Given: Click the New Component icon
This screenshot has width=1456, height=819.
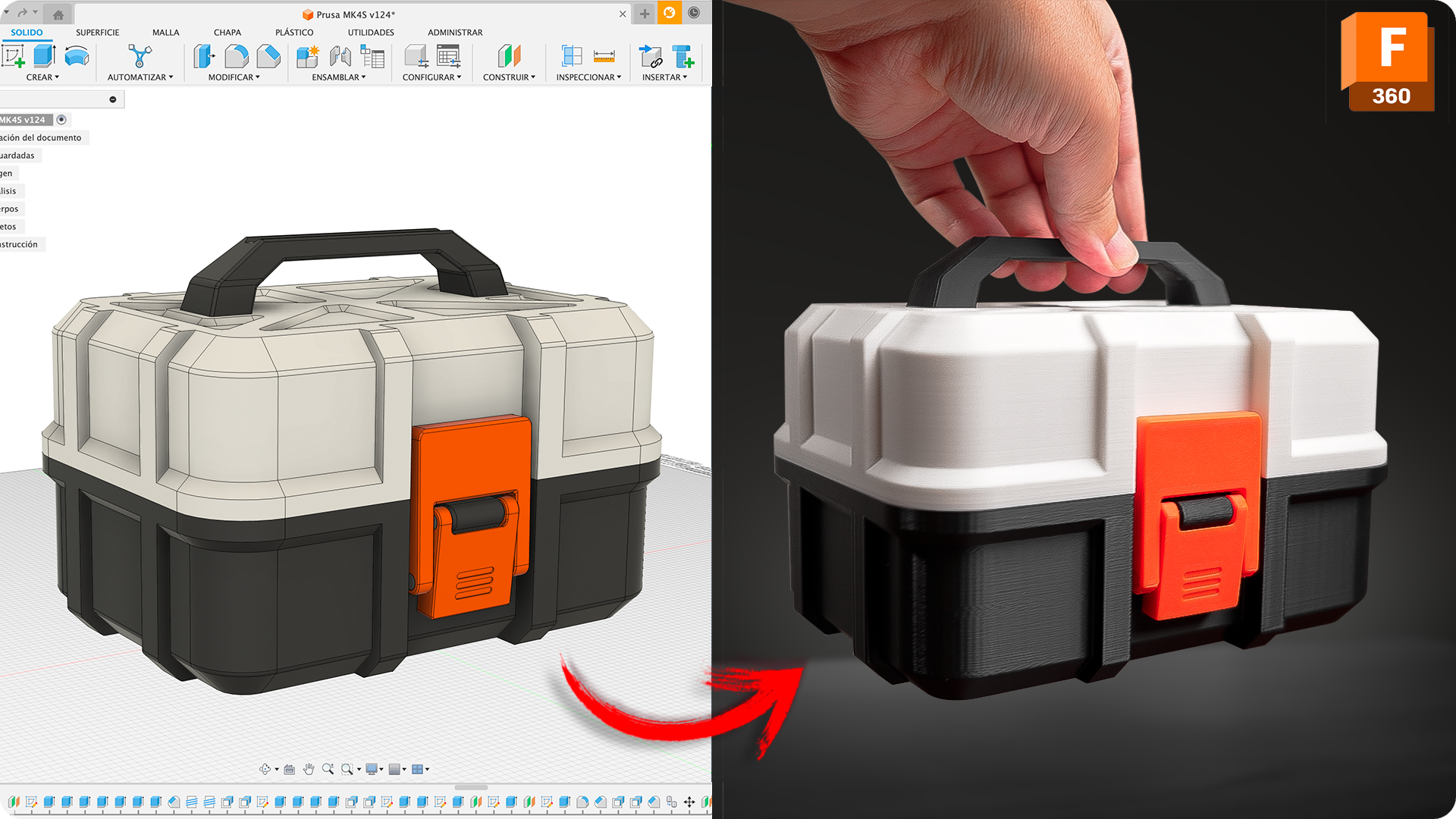Looking at the screenshot, I should (x=307, y=56).
